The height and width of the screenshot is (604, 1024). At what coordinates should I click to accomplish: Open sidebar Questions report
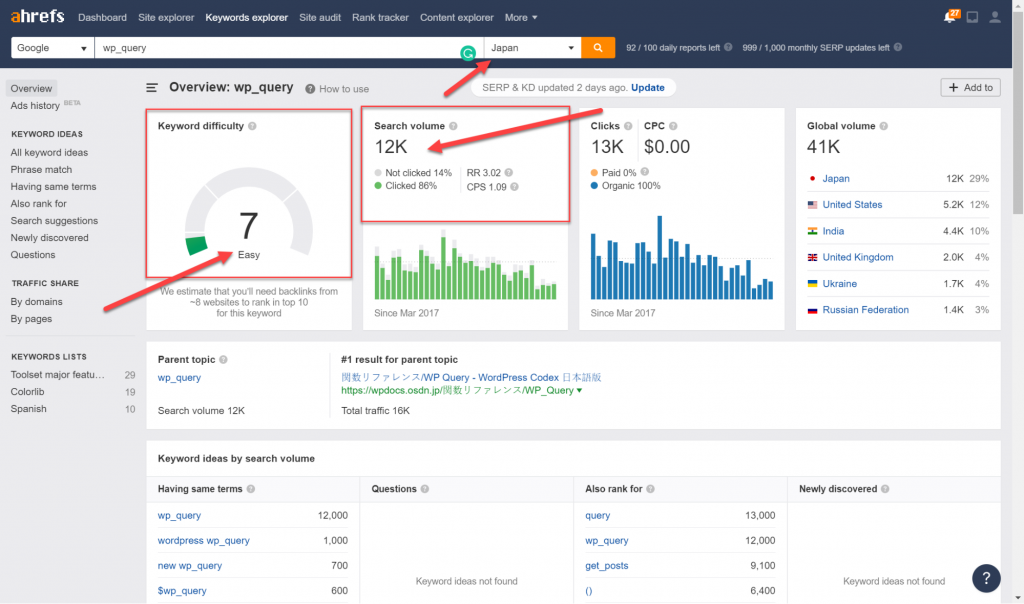[33, 255]
